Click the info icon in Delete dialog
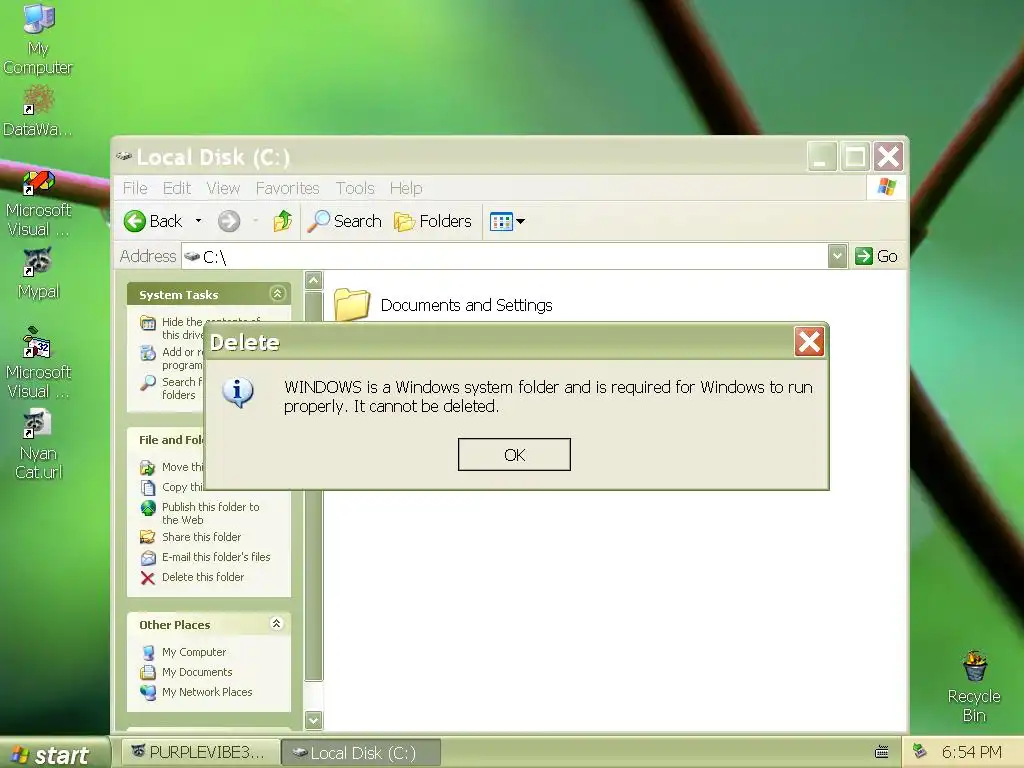Screen dimensions: 1024x768 (x=238, y=392)
